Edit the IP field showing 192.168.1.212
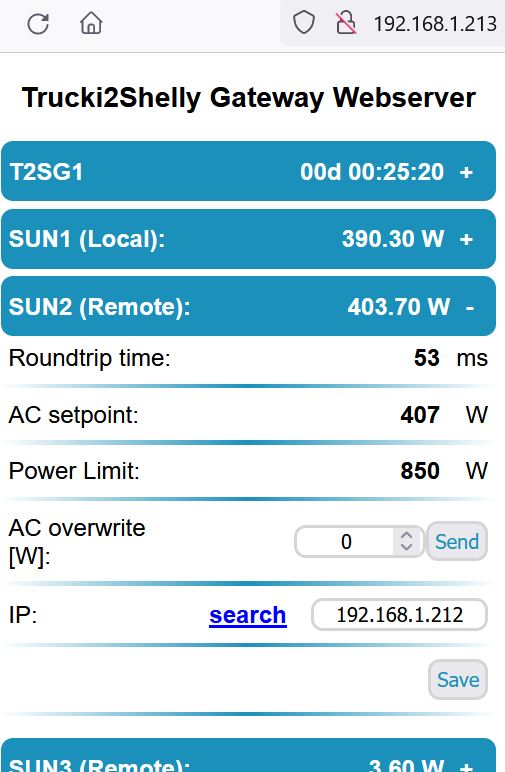This screenshot has height=772, width=505. coord(399,614)
